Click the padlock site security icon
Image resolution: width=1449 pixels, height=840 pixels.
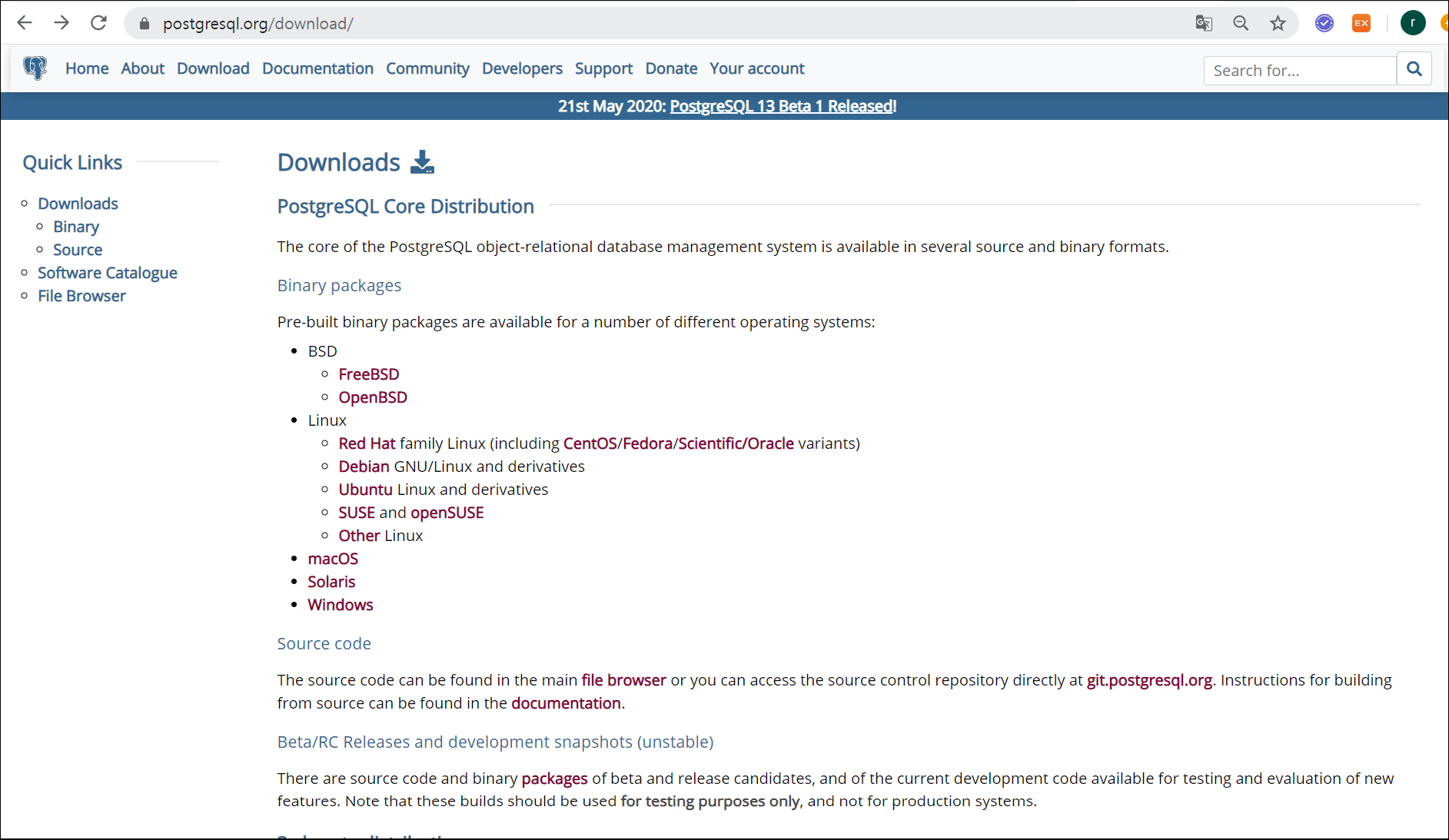coord(144,24)
